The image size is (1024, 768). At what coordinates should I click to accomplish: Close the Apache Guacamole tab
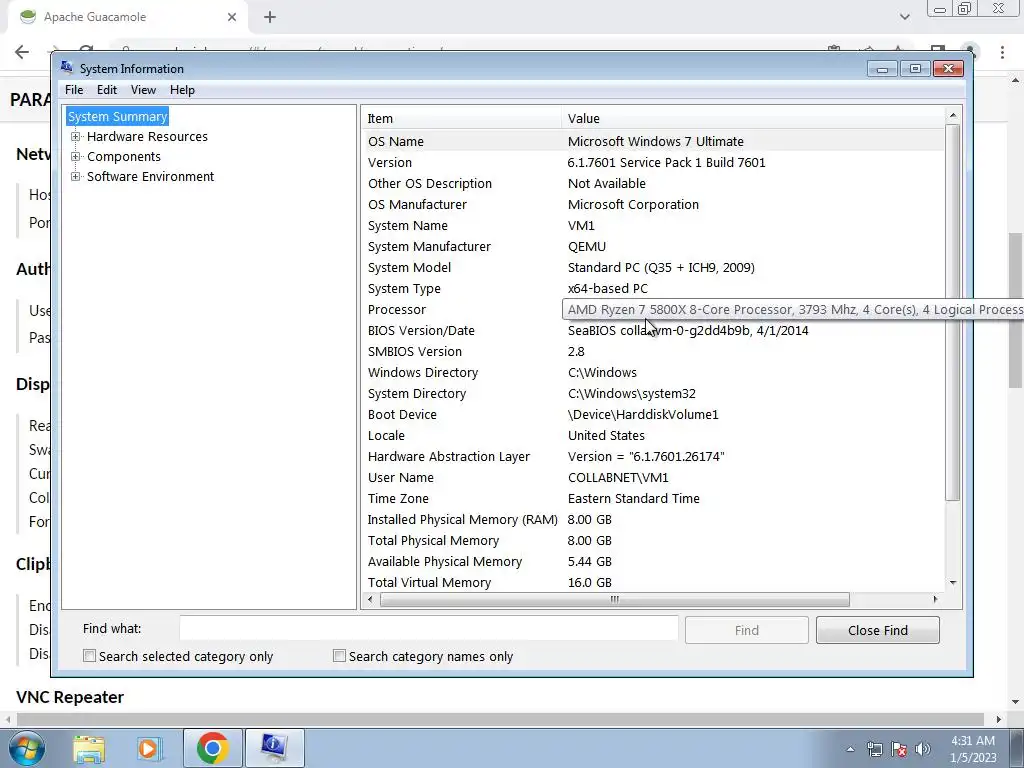coord(232,17)
